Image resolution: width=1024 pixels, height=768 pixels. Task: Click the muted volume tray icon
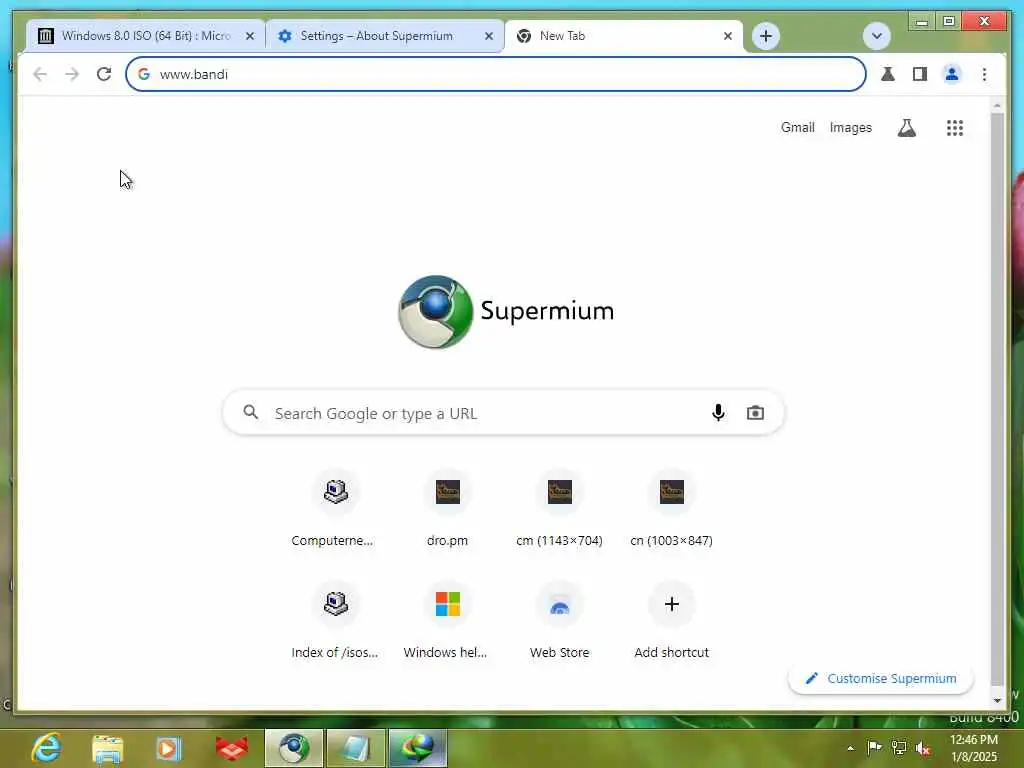[923, 748]
